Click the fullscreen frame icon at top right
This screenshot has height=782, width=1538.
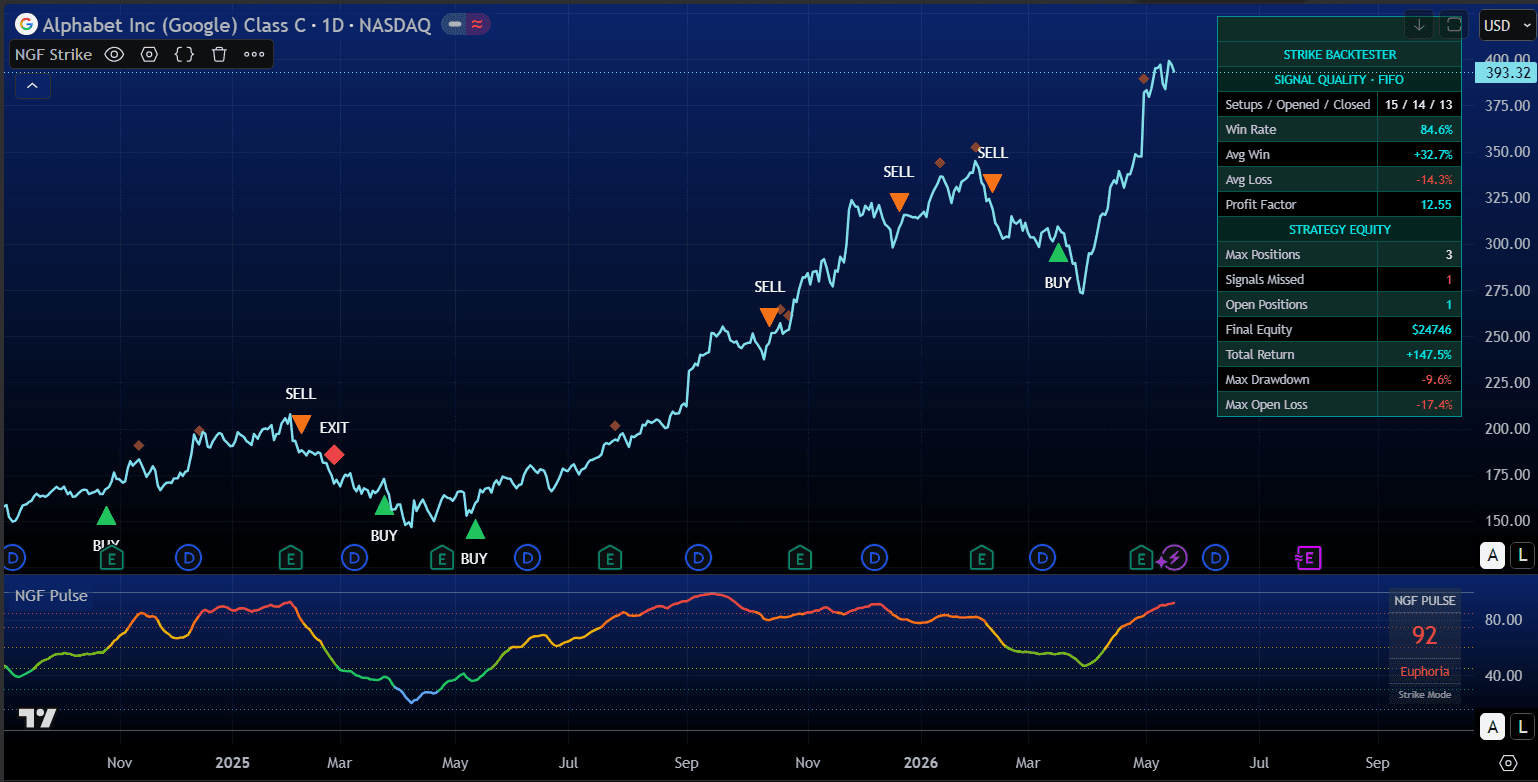pos(1453,25)
